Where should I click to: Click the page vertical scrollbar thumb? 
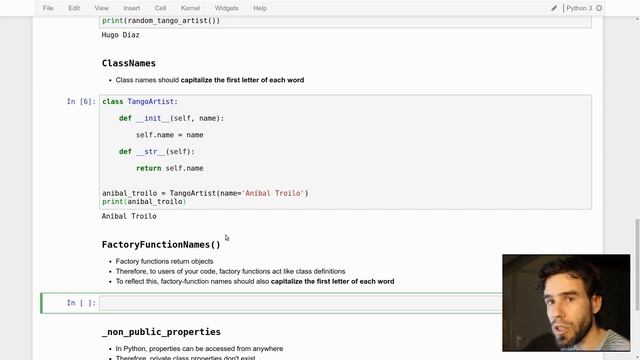(637, 264)
